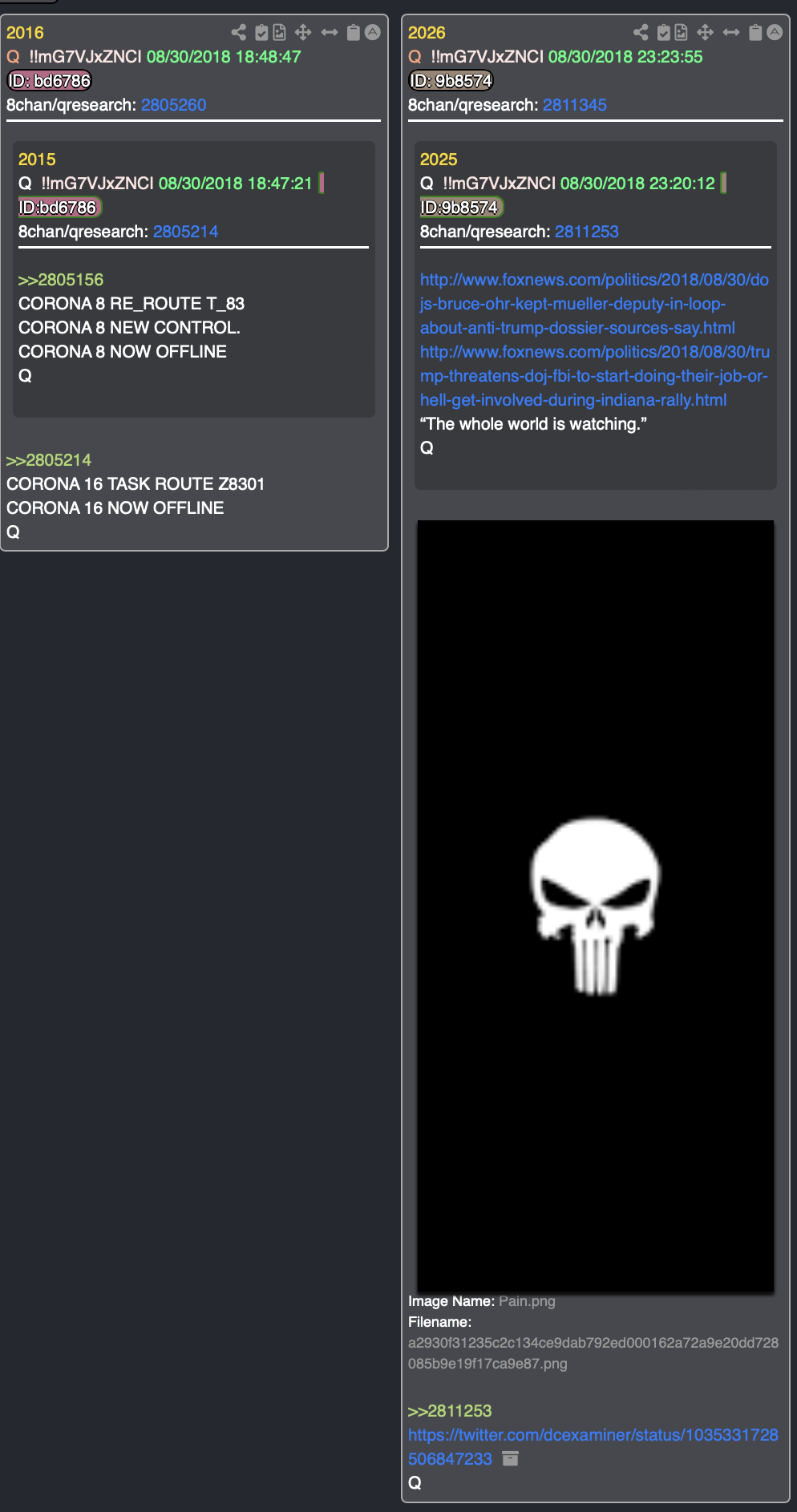797x1512 pixels.
Task: Click the ID: 9b8574 badge on post 2026
Action: (x=451, y=81)
